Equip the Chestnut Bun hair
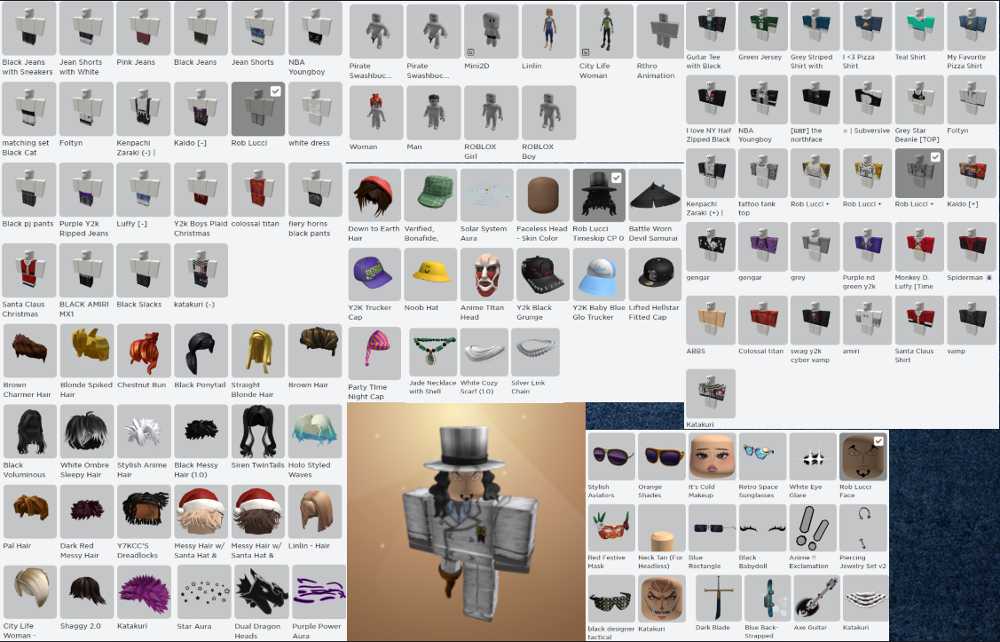Viewport: 1000px width, 642px height. [x=143, y=351]
